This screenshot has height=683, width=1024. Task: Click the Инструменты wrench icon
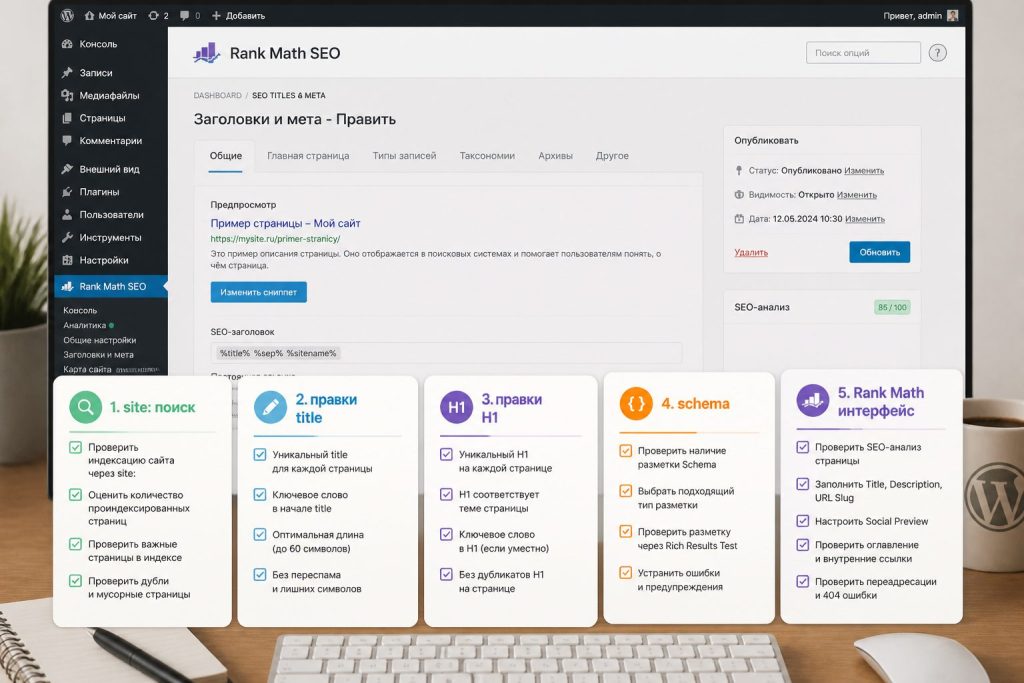(x=67, y=238)
